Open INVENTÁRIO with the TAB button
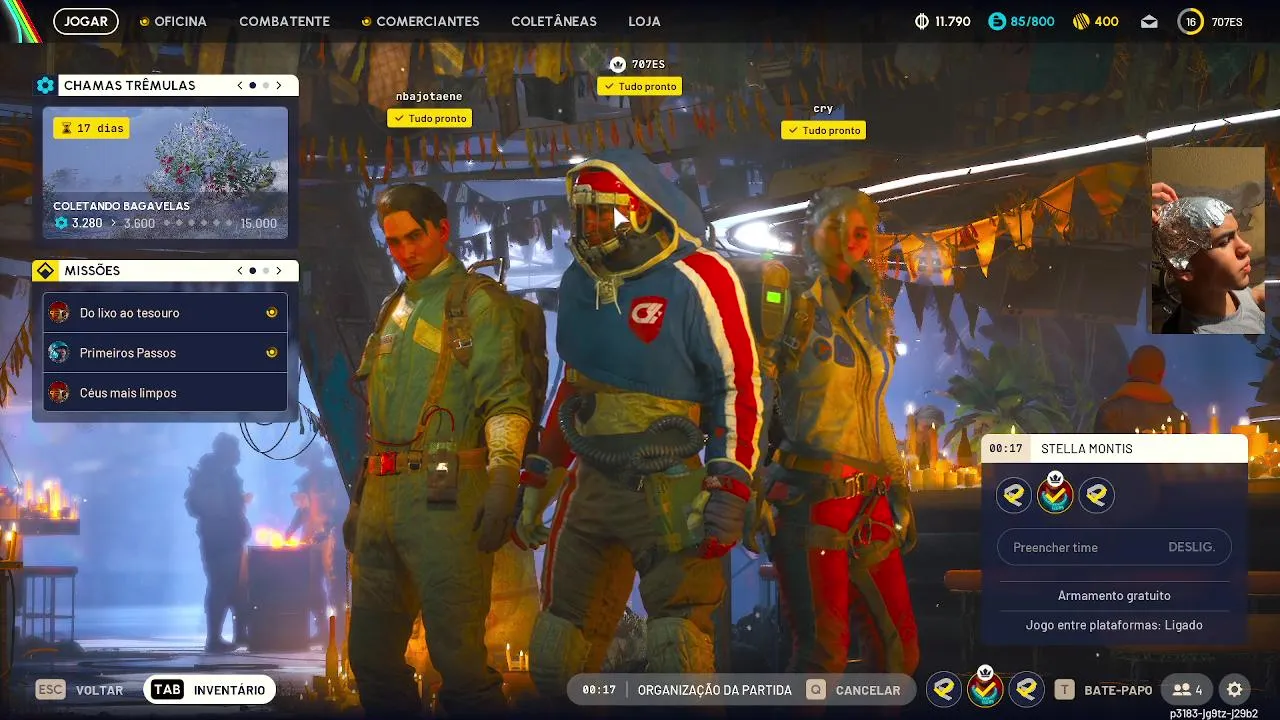Screen dimensions: 1280x720 pos(210,690)
